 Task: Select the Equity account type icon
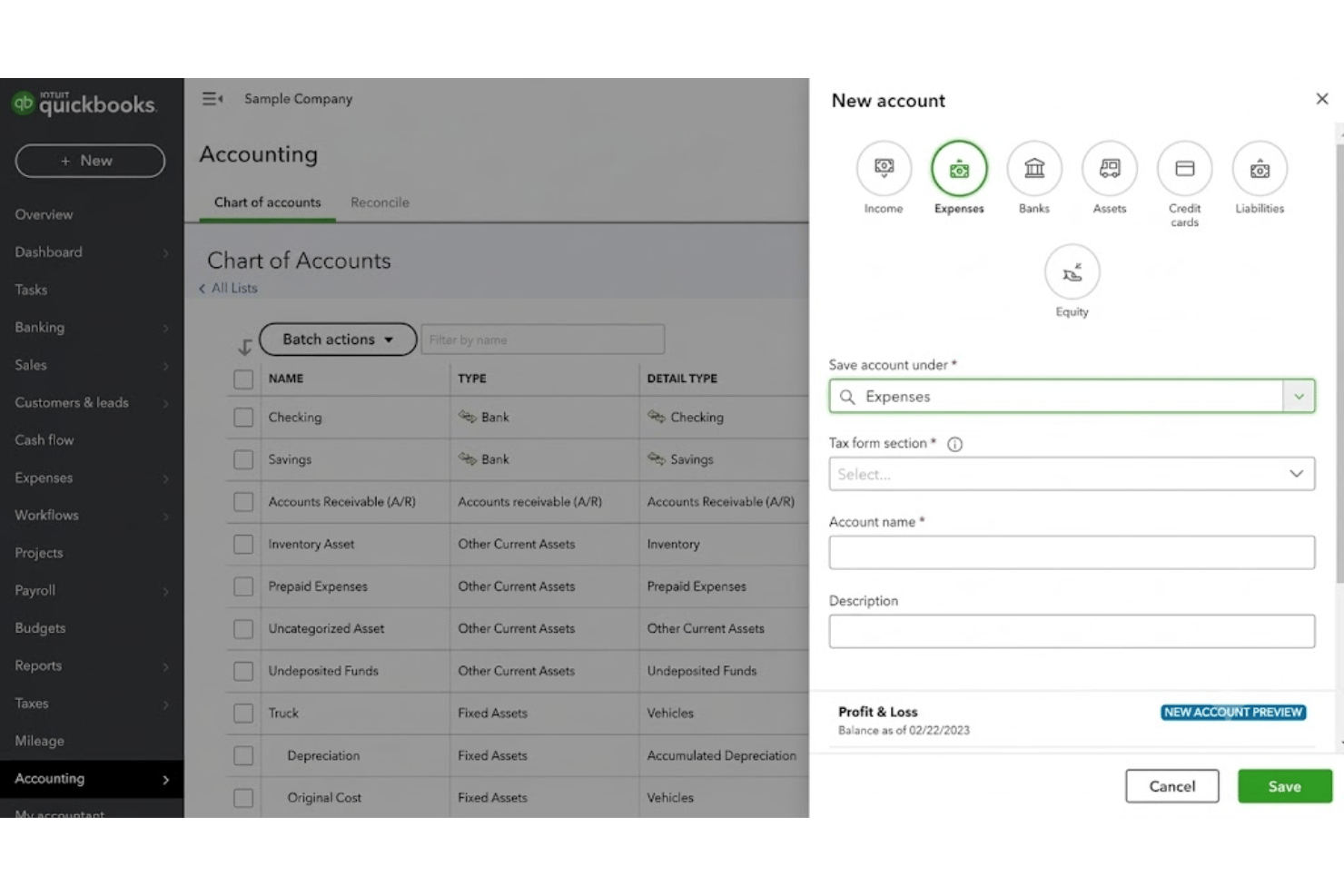tap(1072, 271)
